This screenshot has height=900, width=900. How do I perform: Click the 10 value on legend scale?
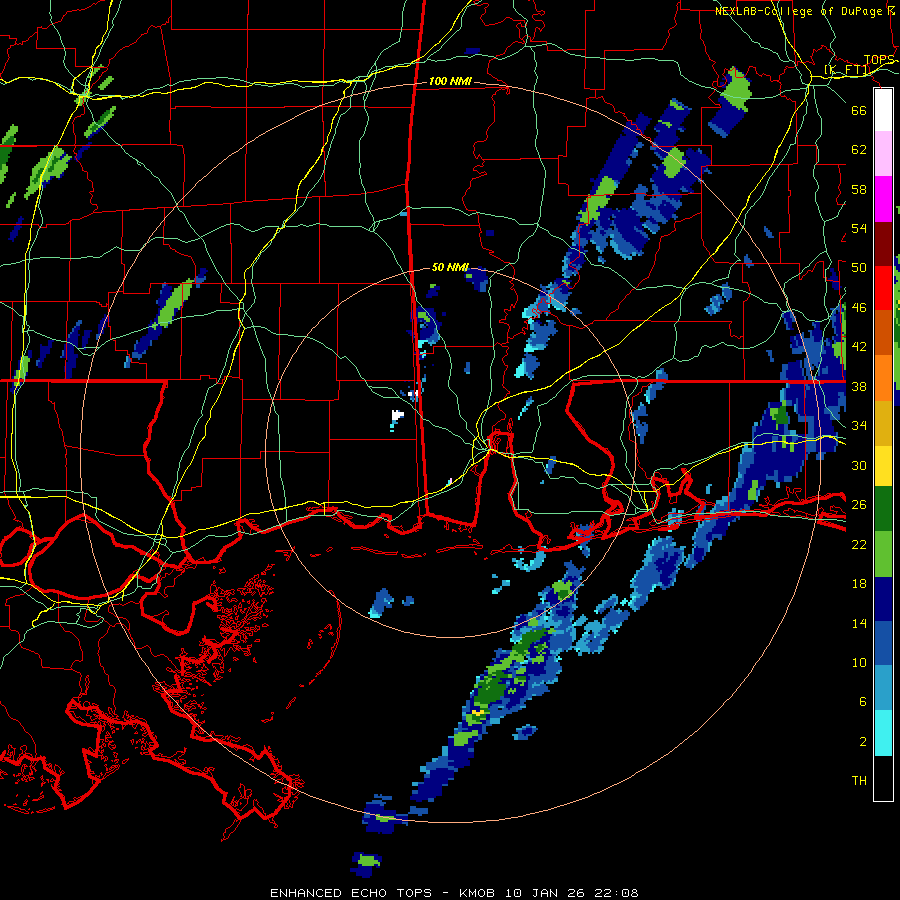(859, 662)
